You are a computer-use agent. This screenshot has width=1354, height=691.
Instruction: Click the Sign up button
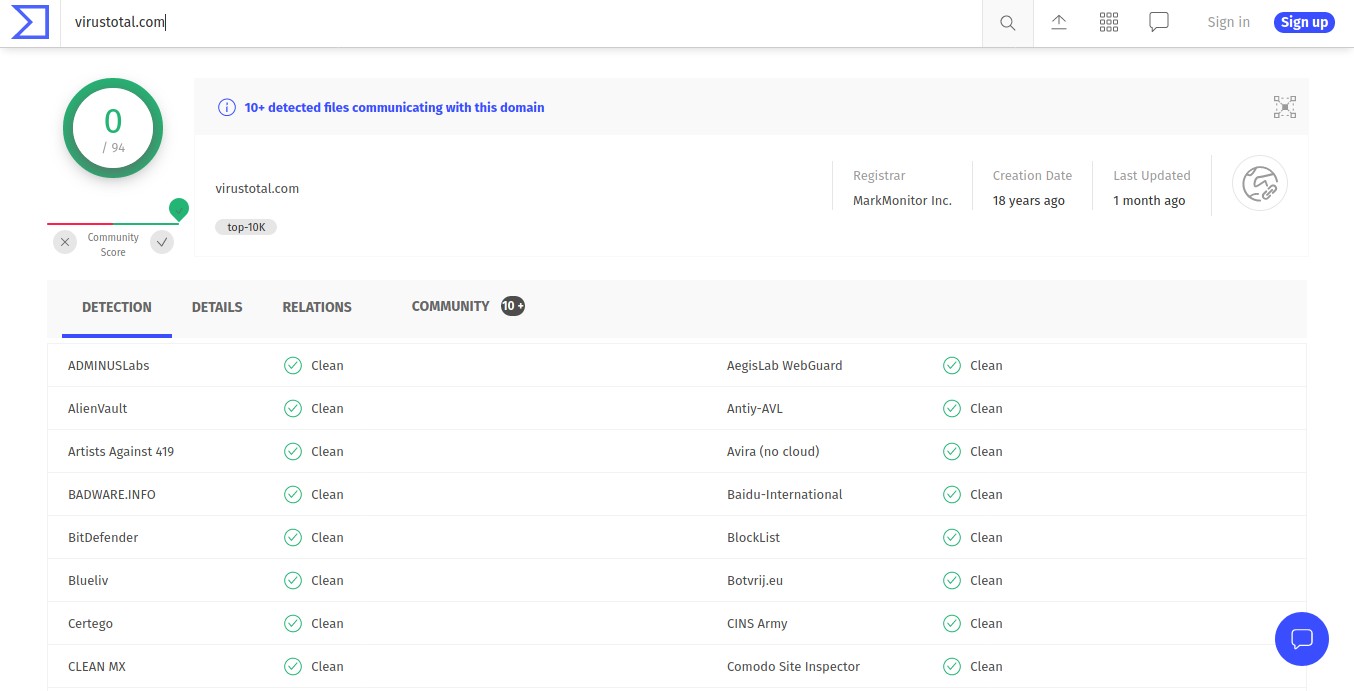click(1304, 22)
